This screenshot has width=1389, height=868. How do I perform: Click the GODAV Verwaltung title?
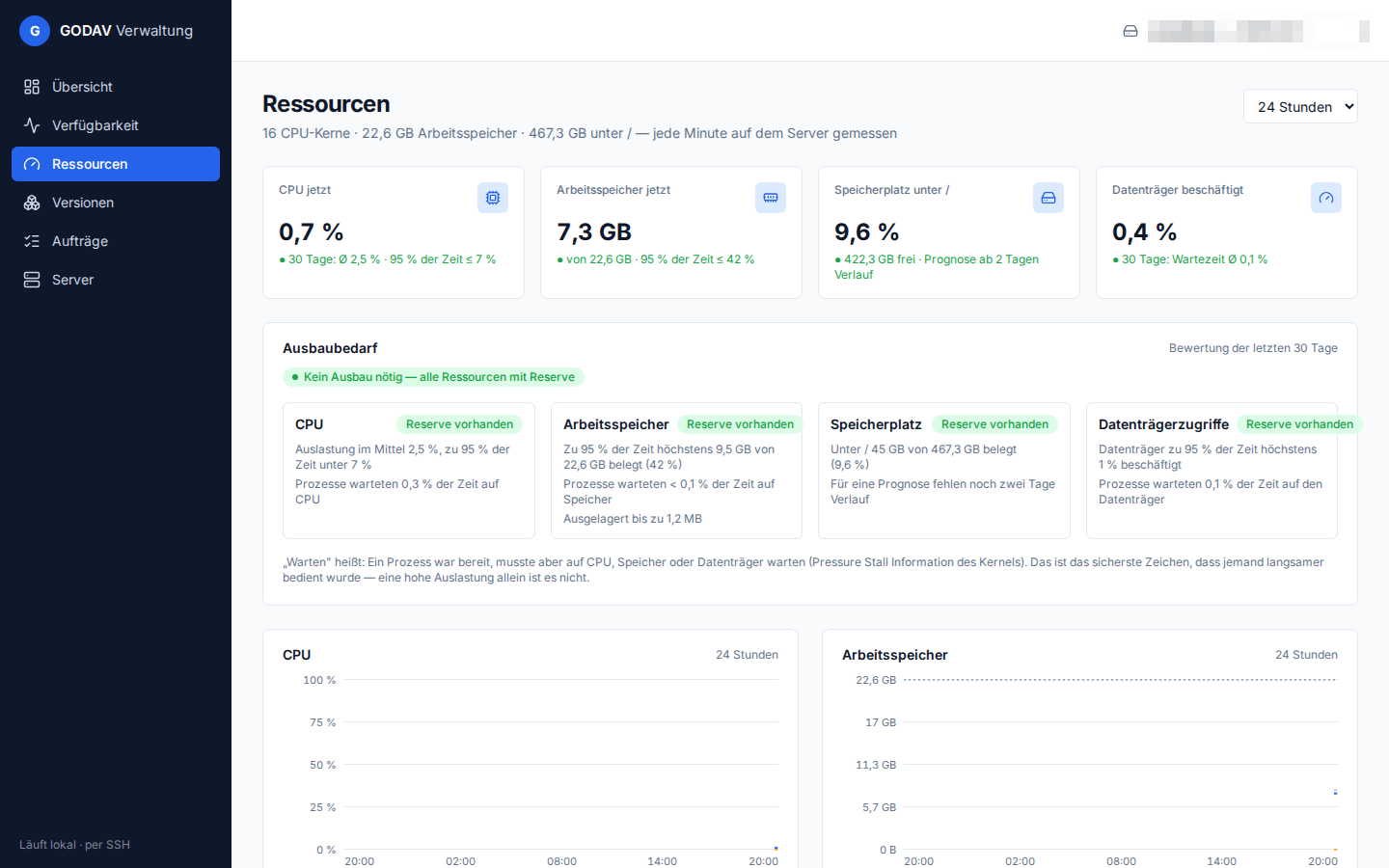point(126,31)
